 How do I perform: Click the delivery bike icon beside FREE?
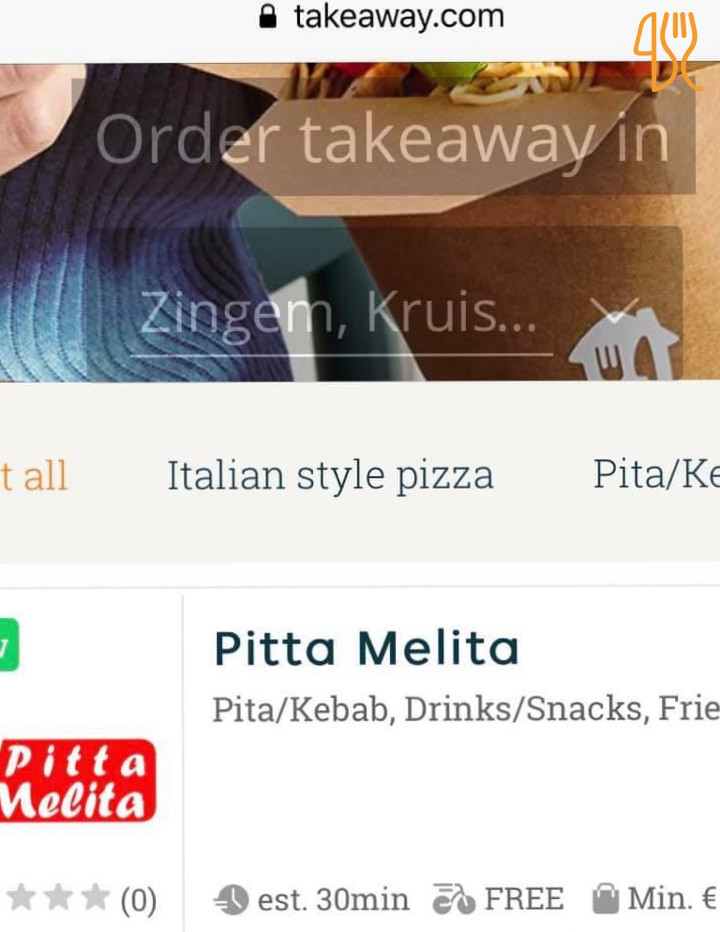click(454, 898)
